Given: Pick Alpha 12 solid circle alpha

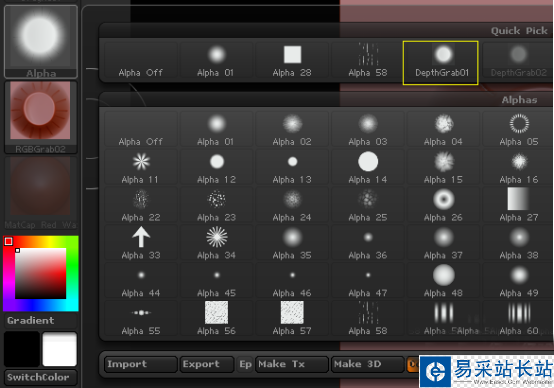Looking at the screenshot, I should (x=216, y=167).
